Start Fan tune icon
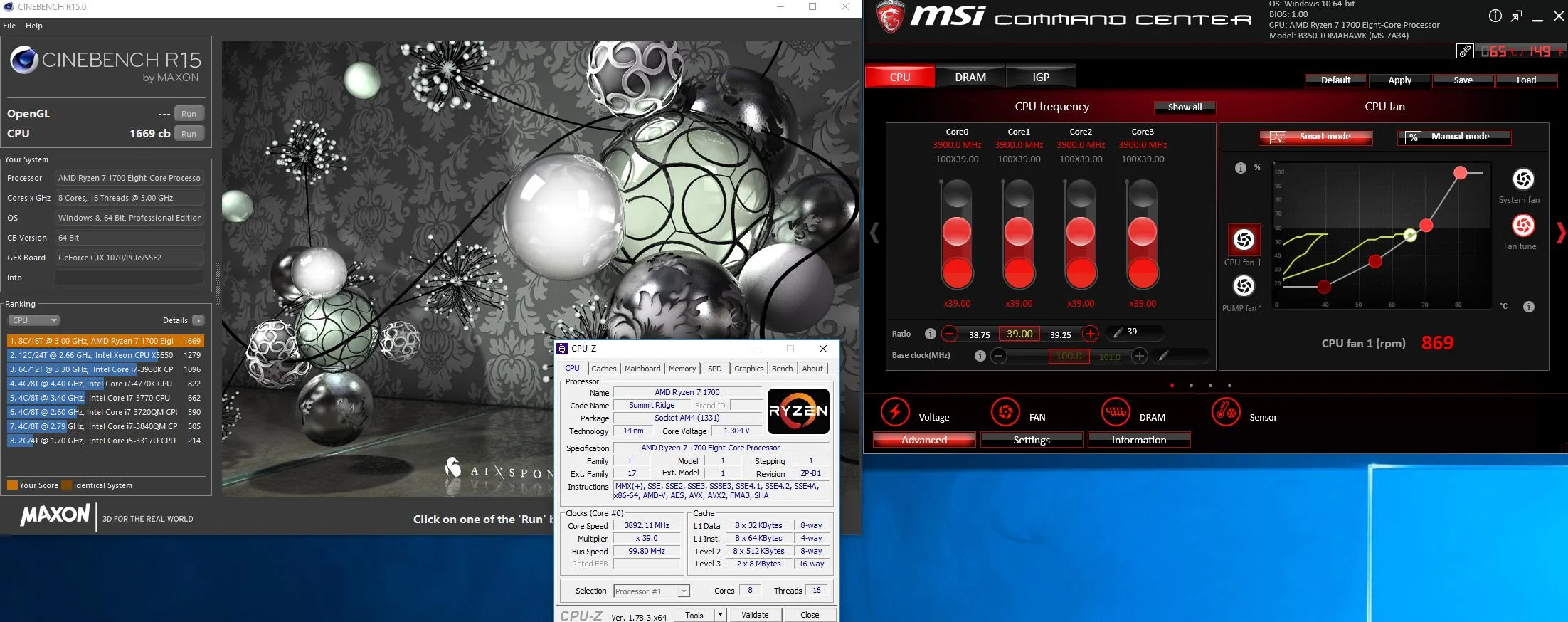This screenshot has width=1568, height=622. [x=1523, y=226]
